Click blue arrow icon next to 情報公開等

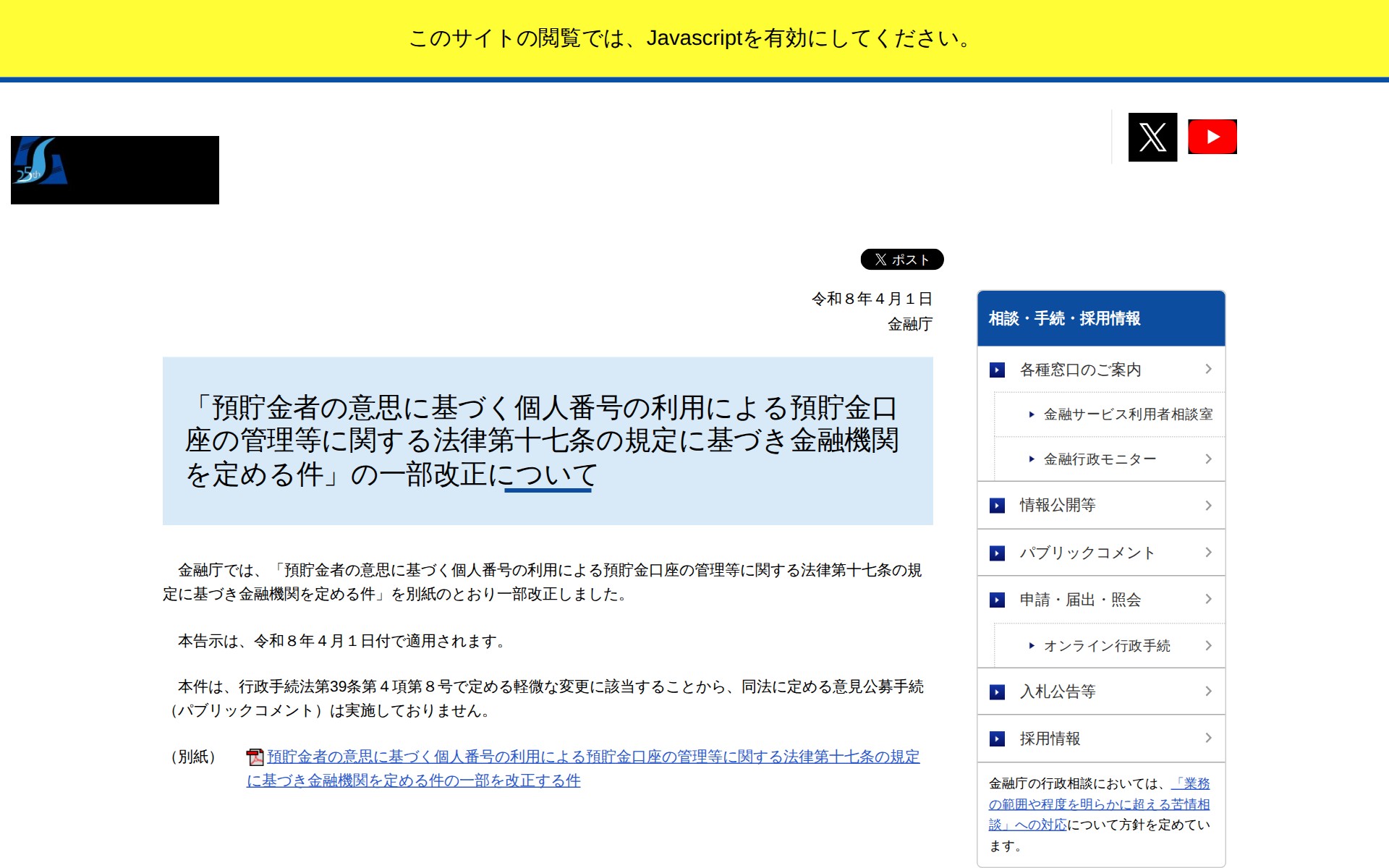(x=997, y=506)
